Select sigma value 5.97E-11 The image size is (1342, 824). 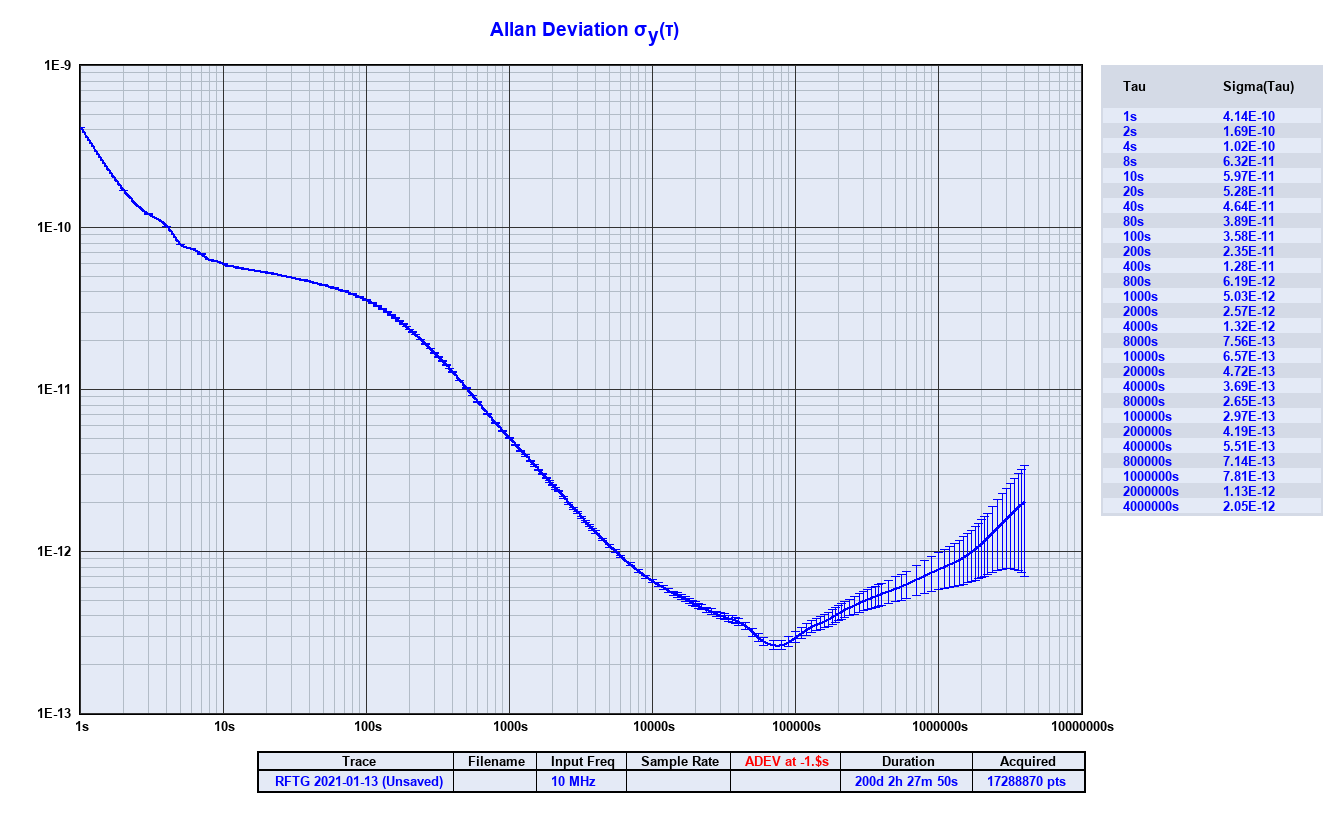[x=1249, y=177]
